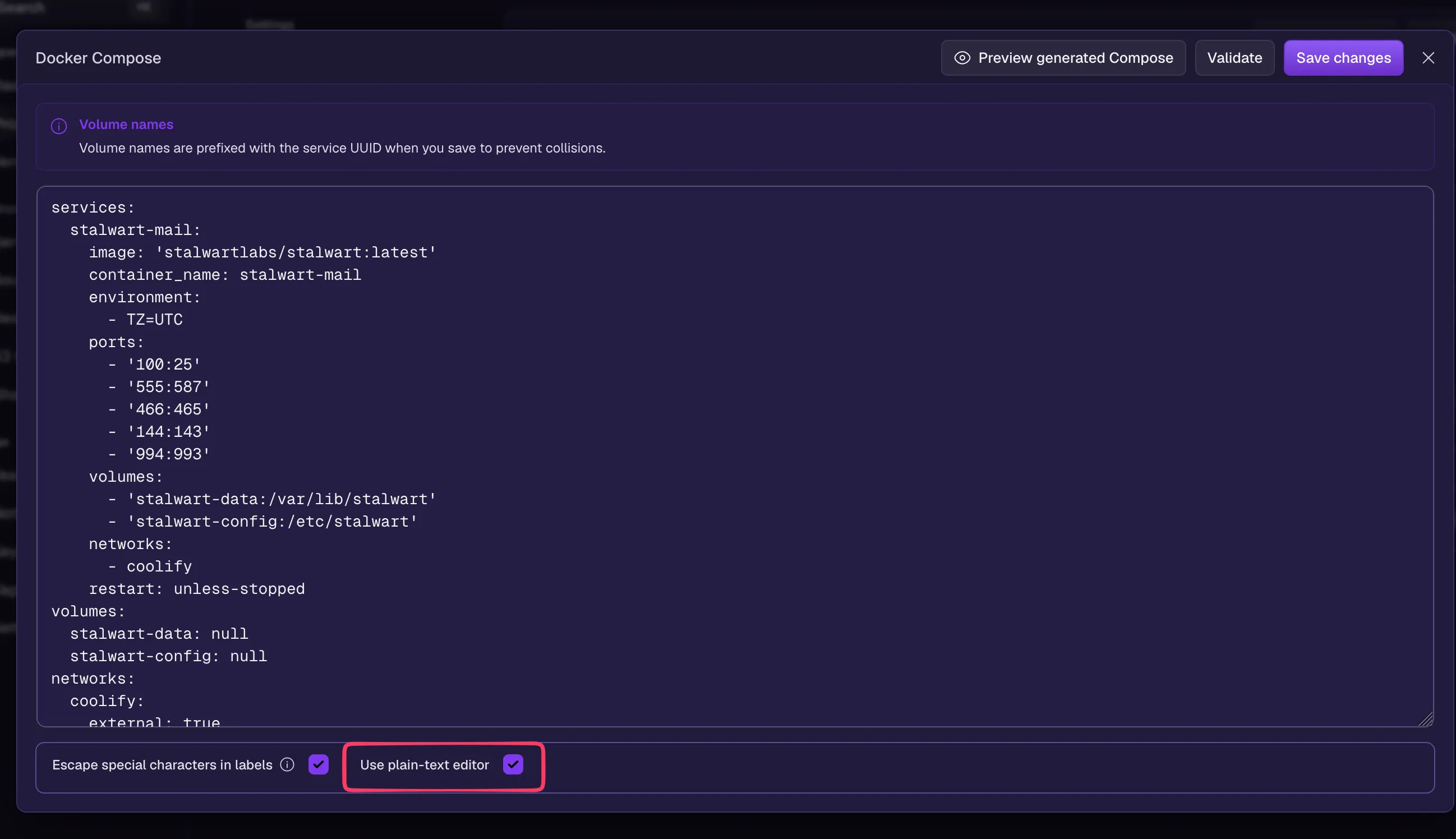Click the 'restart: unless-stopped' line
1456x839 pixels.
pyautogui.click(x=196, y=589)
